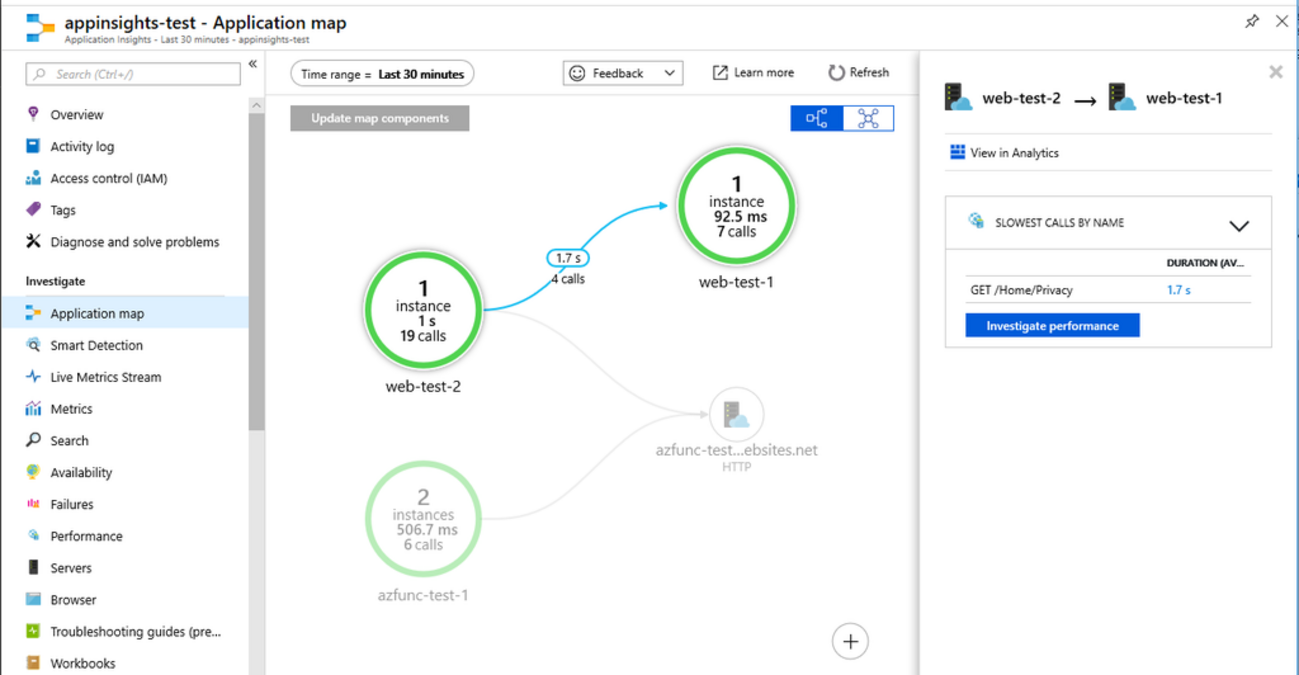This screenshot has width=1299, height=675.
Task: Click the Learn more external link icon
Action: (720, 73)
